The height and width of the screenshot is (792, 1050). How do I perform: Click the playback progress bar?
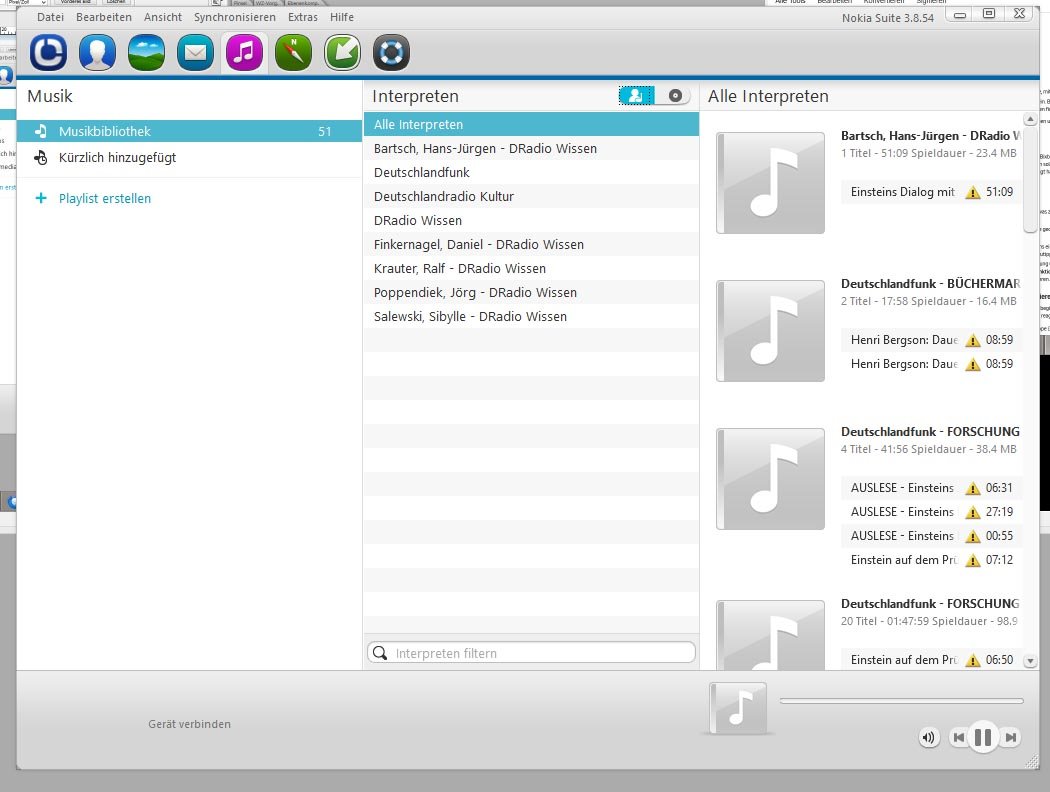tap(901, 701)
